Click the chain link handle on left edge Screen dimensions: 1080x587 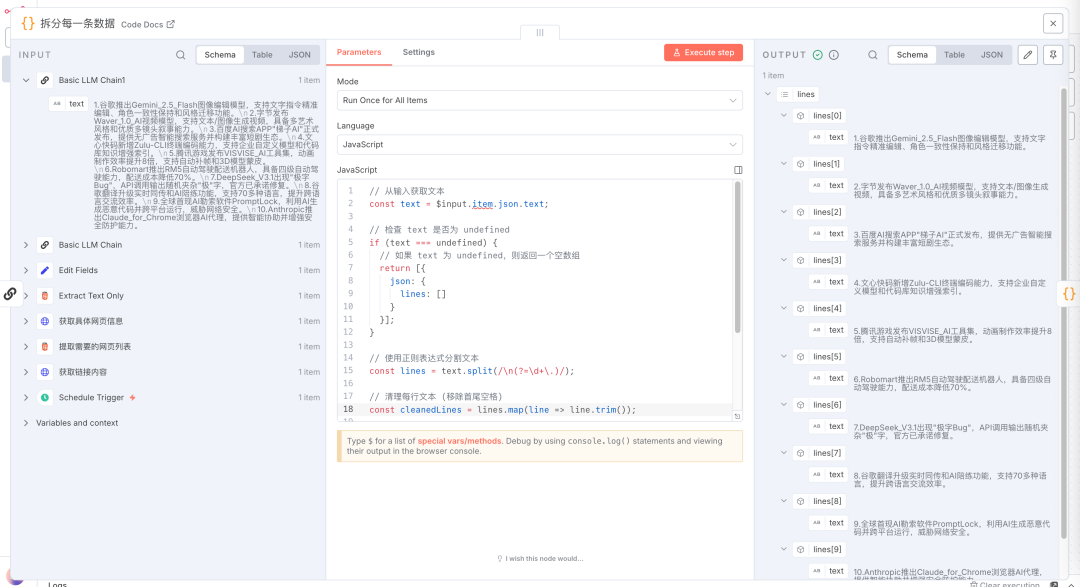pos(10,294)
